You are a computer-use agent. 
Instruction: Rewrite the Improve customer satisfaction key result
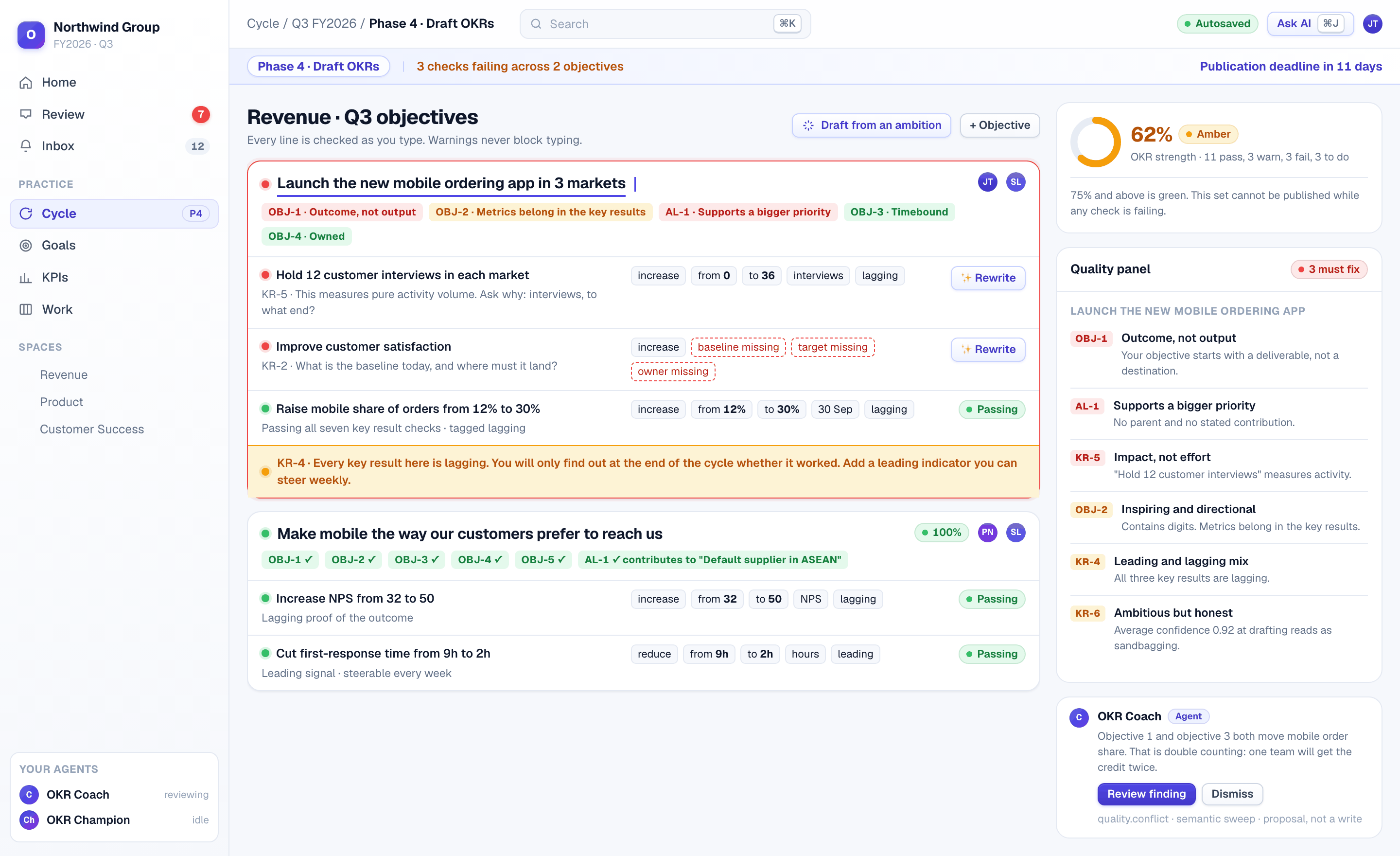coord(988,350)
